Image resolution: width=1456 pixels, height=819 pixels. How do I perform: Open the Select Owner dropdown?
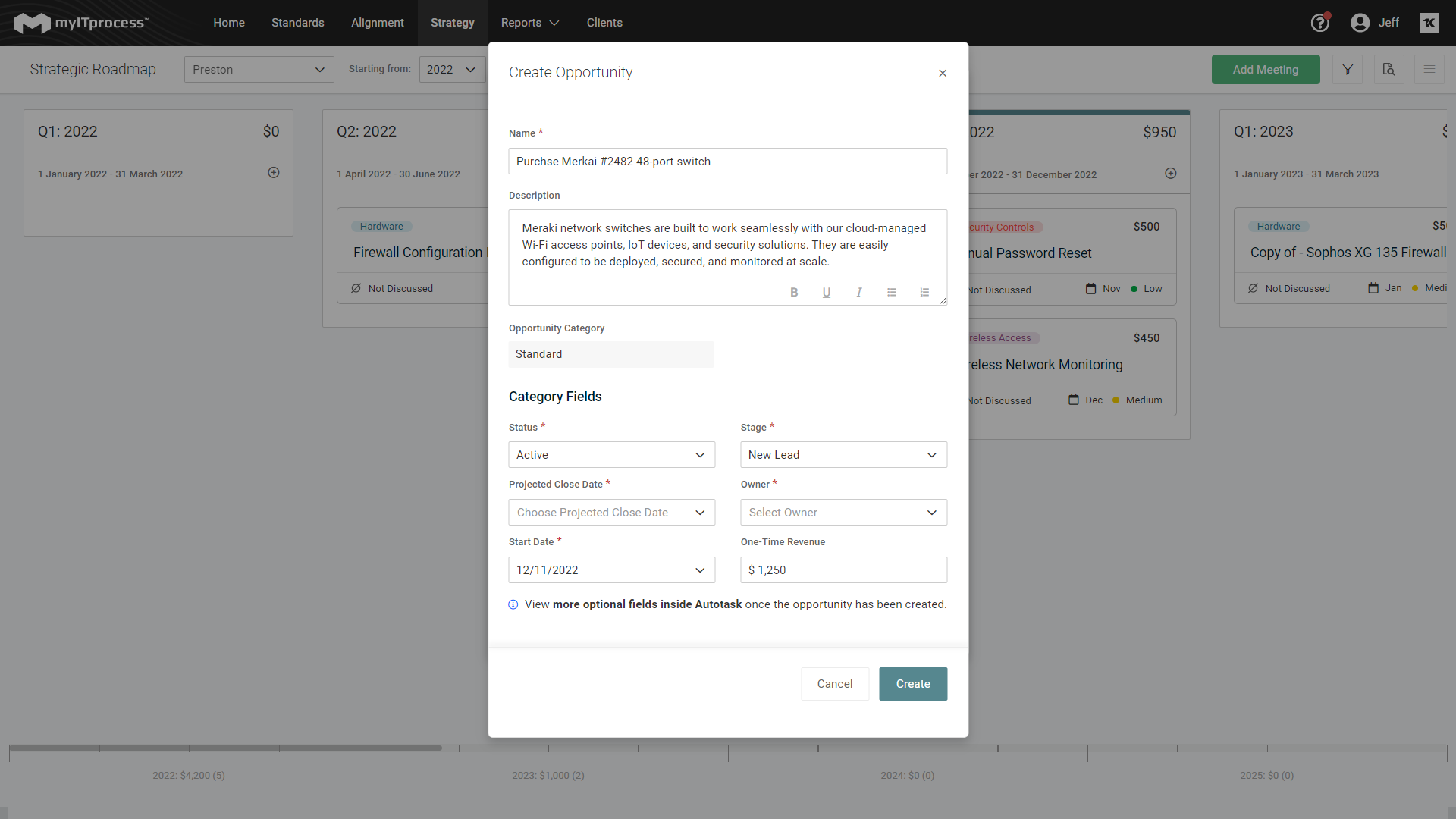843,513
